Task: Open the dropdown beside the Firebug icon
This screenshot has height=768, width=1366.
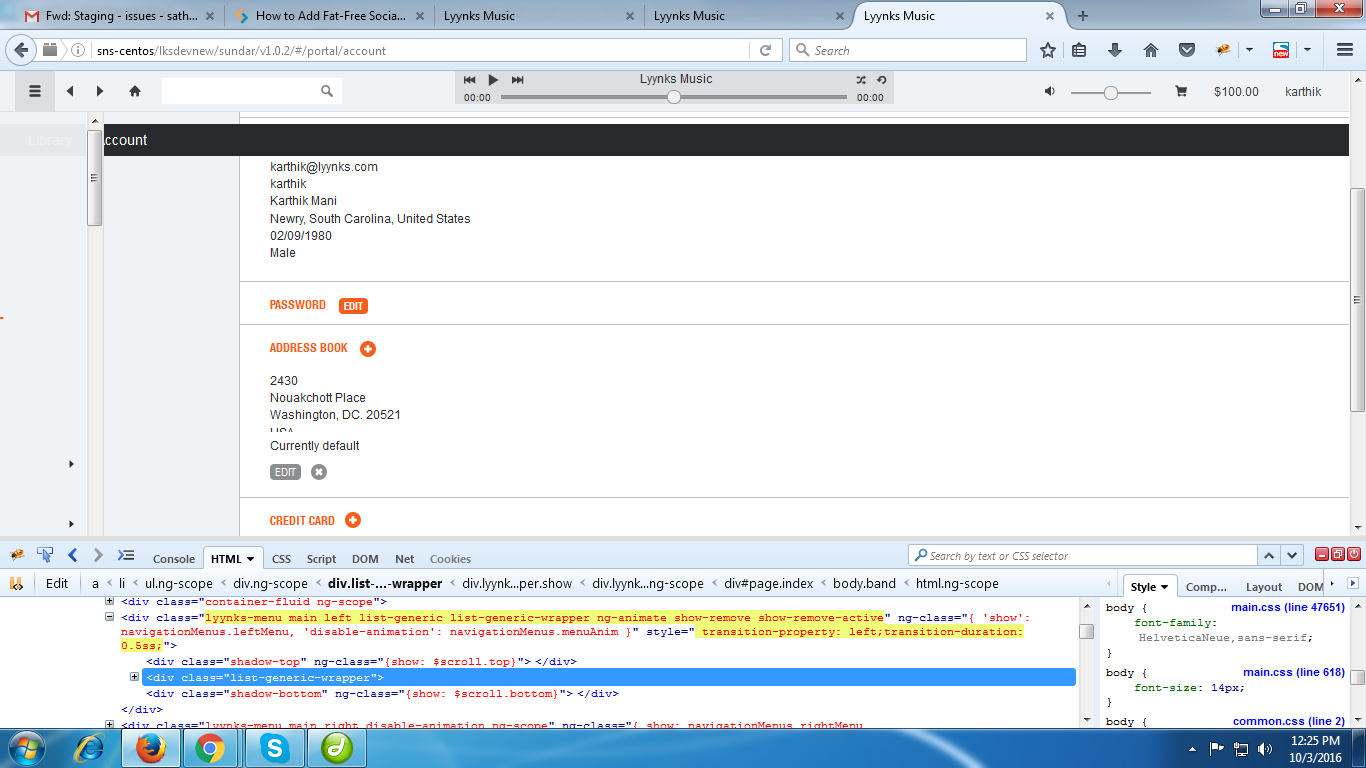Action: point(1250,50)
